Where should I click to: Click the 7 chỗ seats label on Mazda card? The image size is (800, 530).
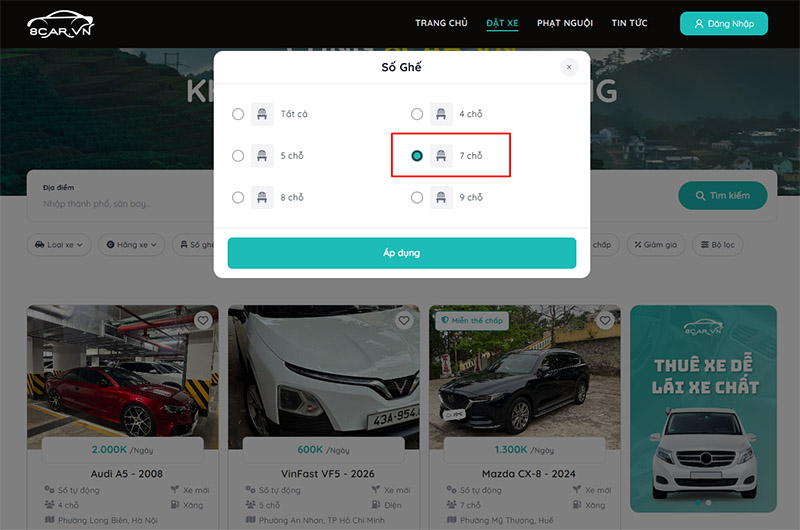470,505
